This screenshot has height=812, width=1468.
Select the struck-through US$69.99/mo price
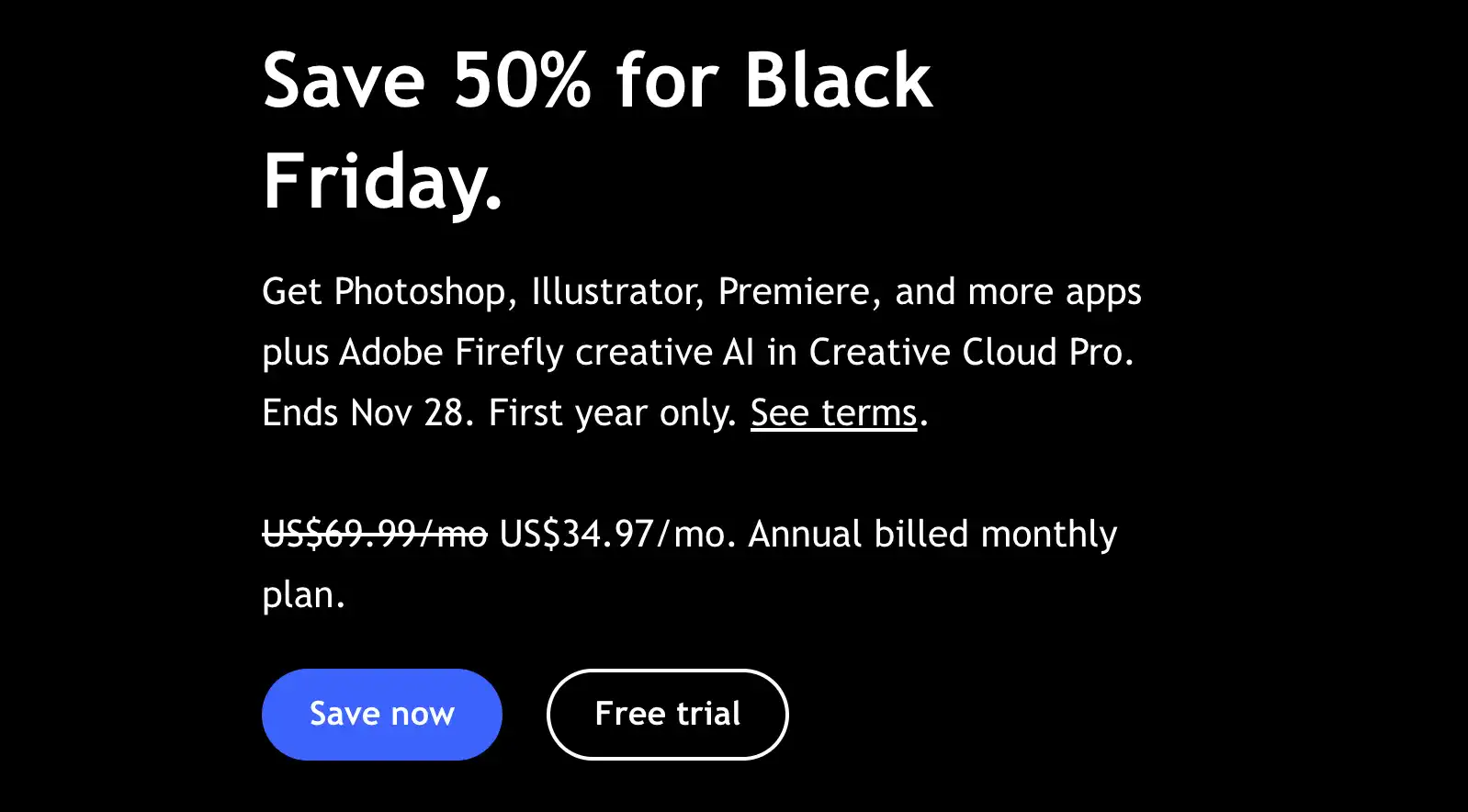(x=375, y=534)
